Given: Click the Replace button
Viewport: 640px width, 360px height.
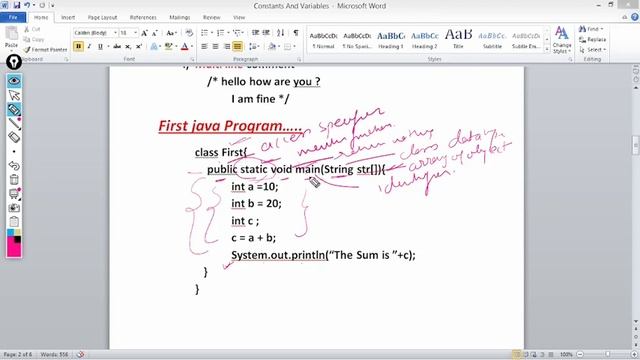Looking at the screenshot, I should pyautogui.click(x=593, y=39).
